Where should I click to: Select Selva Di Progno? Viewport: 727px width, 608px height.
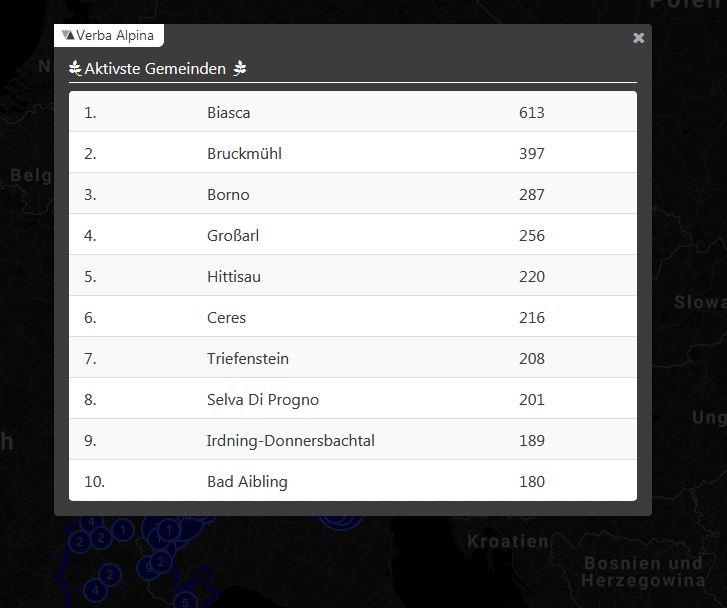(x=263, y=400)
